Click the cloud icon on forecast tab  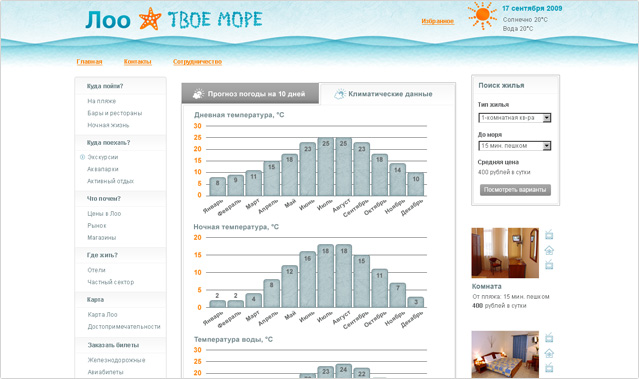(198, 94)
